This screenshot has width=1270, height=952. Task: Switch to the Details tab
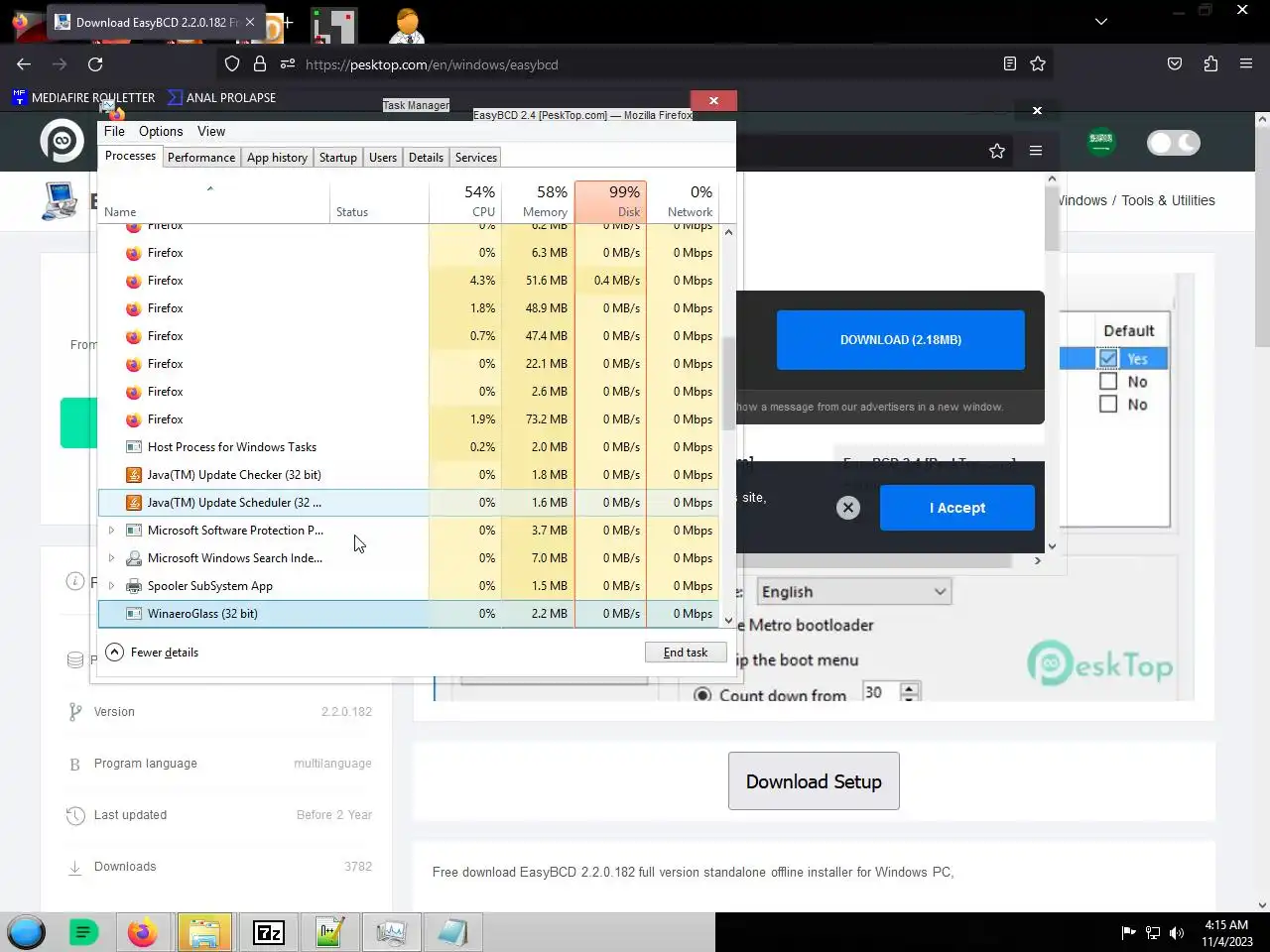pyautogui.click(x=426, y=158)
